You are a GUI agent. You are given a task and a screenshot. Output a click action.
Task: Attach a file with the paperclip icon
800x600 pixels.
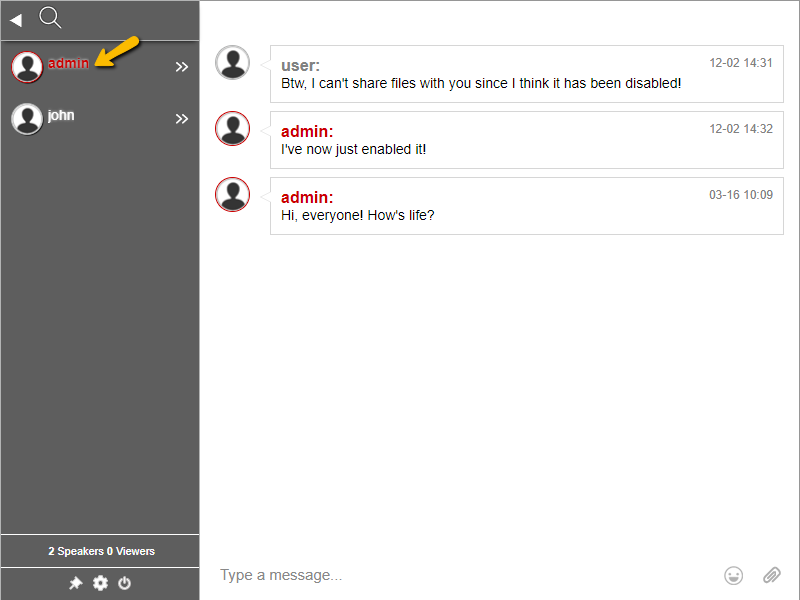click(771, 575)
